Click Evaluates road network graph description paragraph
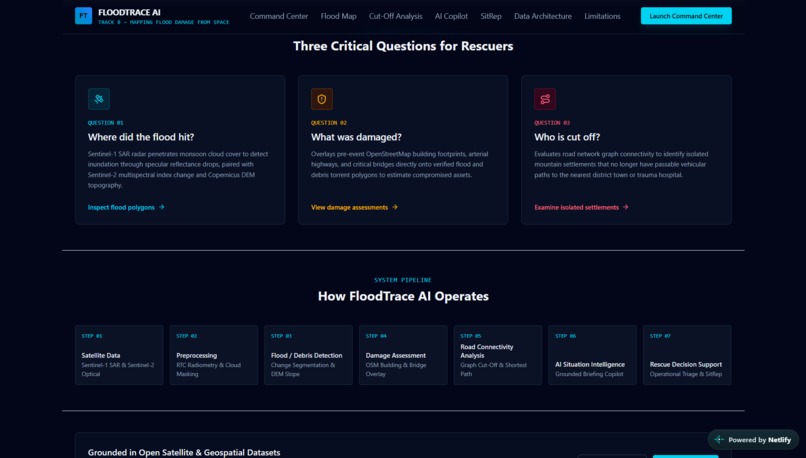 coord(621,164)
